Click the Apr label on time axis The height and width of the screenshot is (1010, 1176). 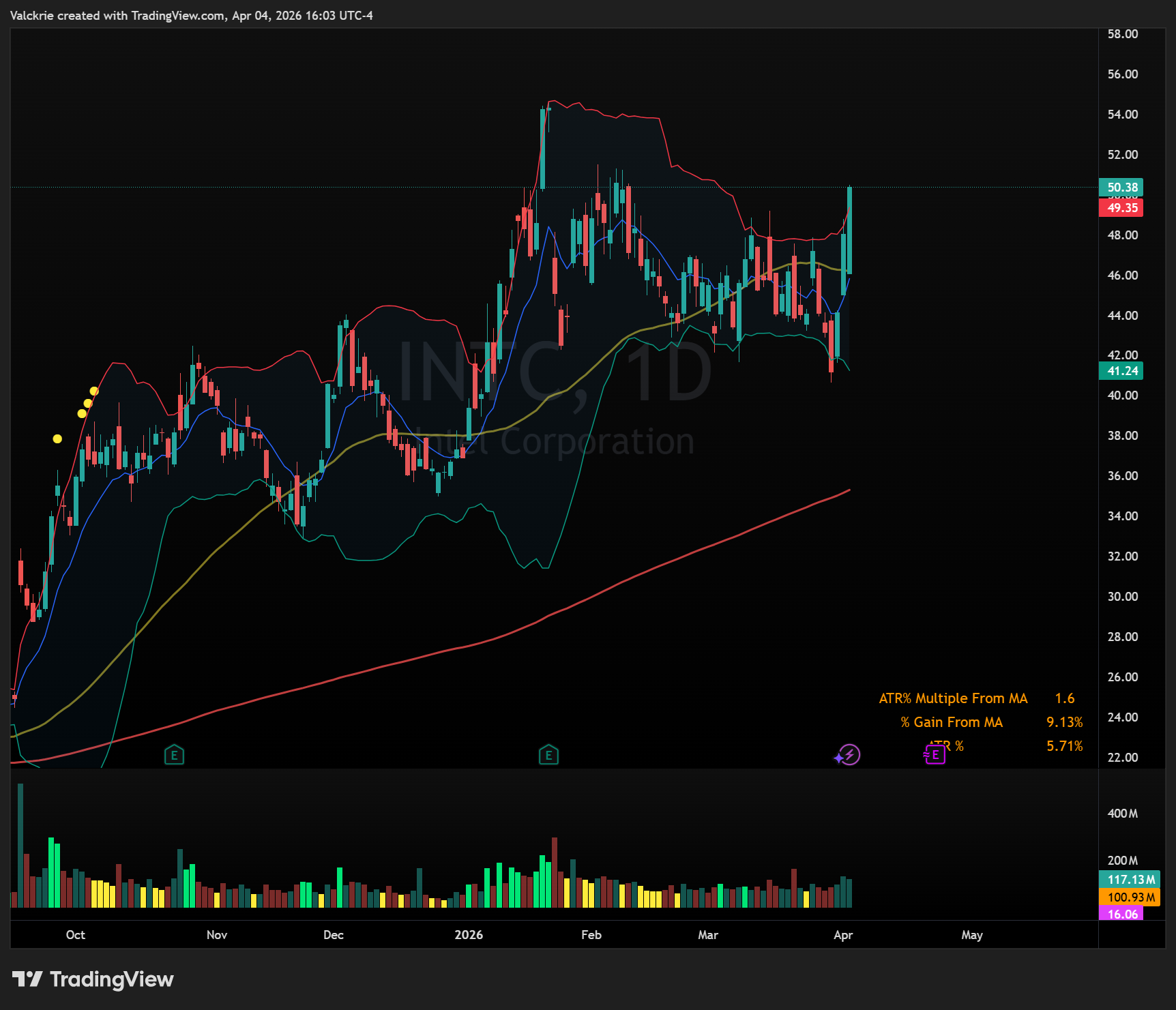843,935
